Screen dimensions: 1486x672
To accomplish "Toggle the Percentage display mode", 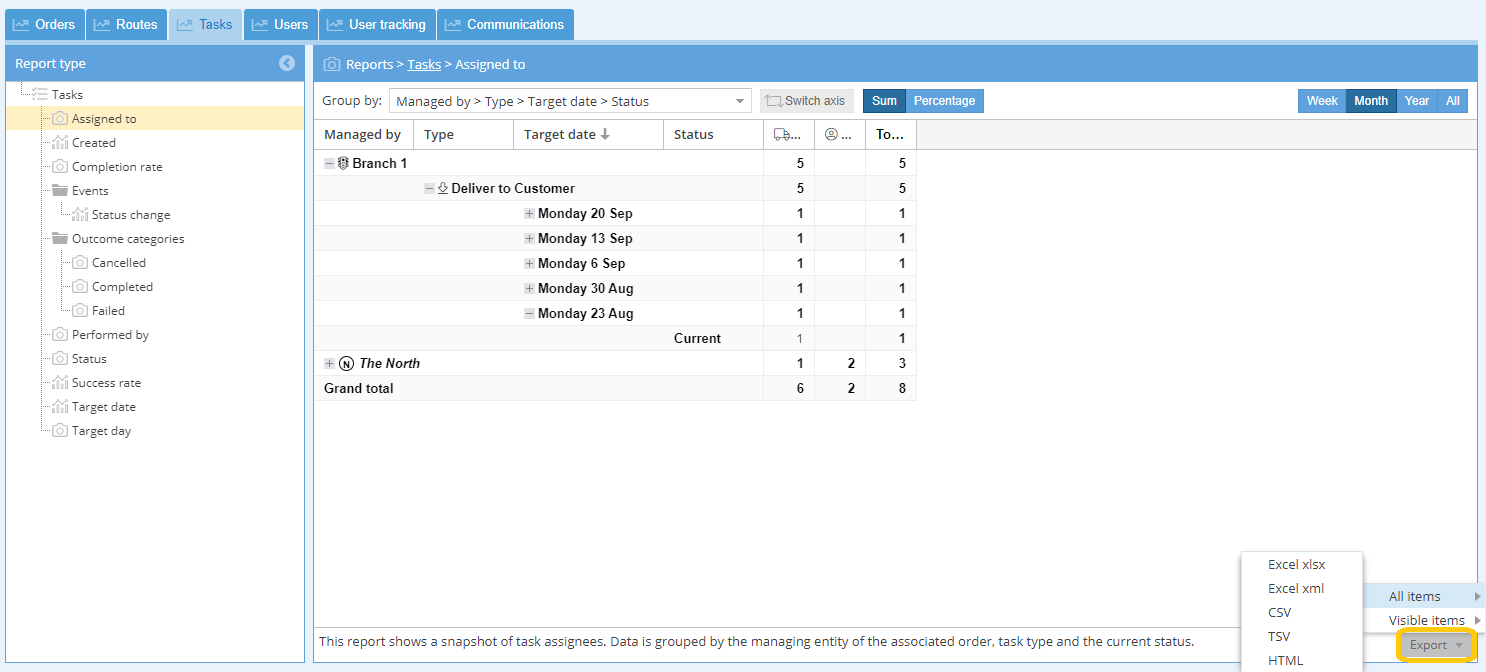I will (944, 101).
